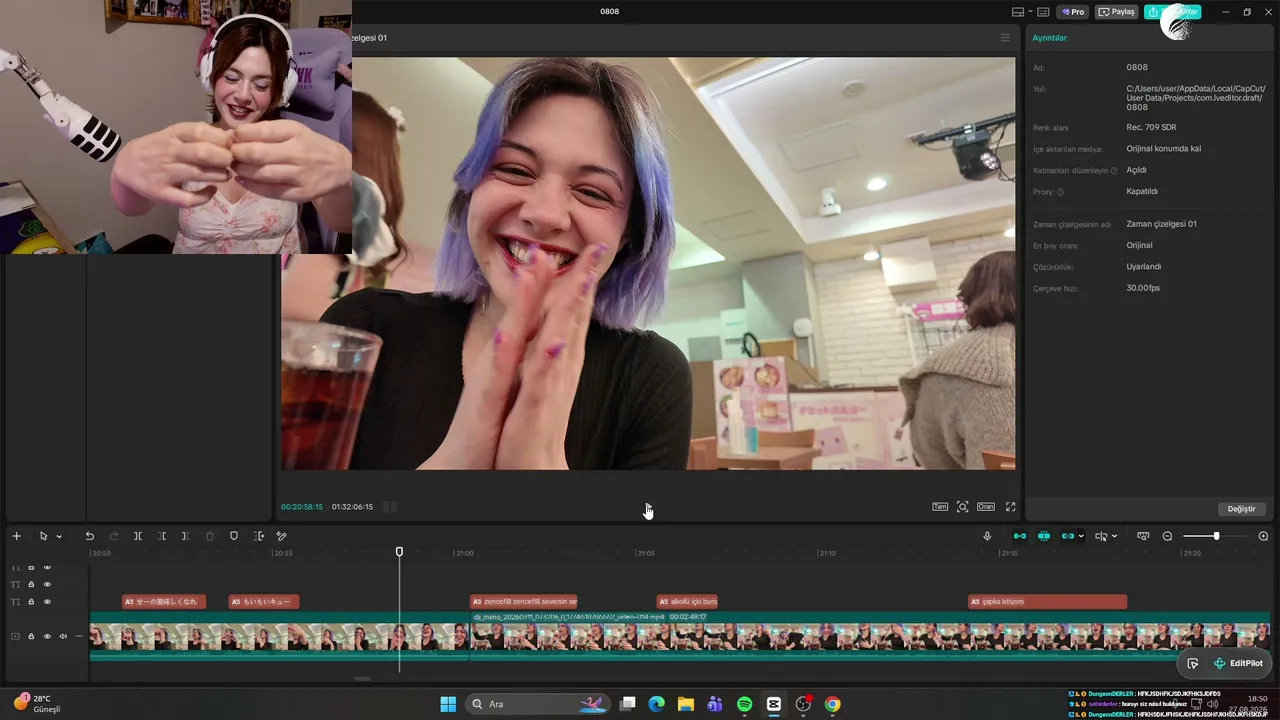Delete the left side of the clip

(x=162, y=536)
